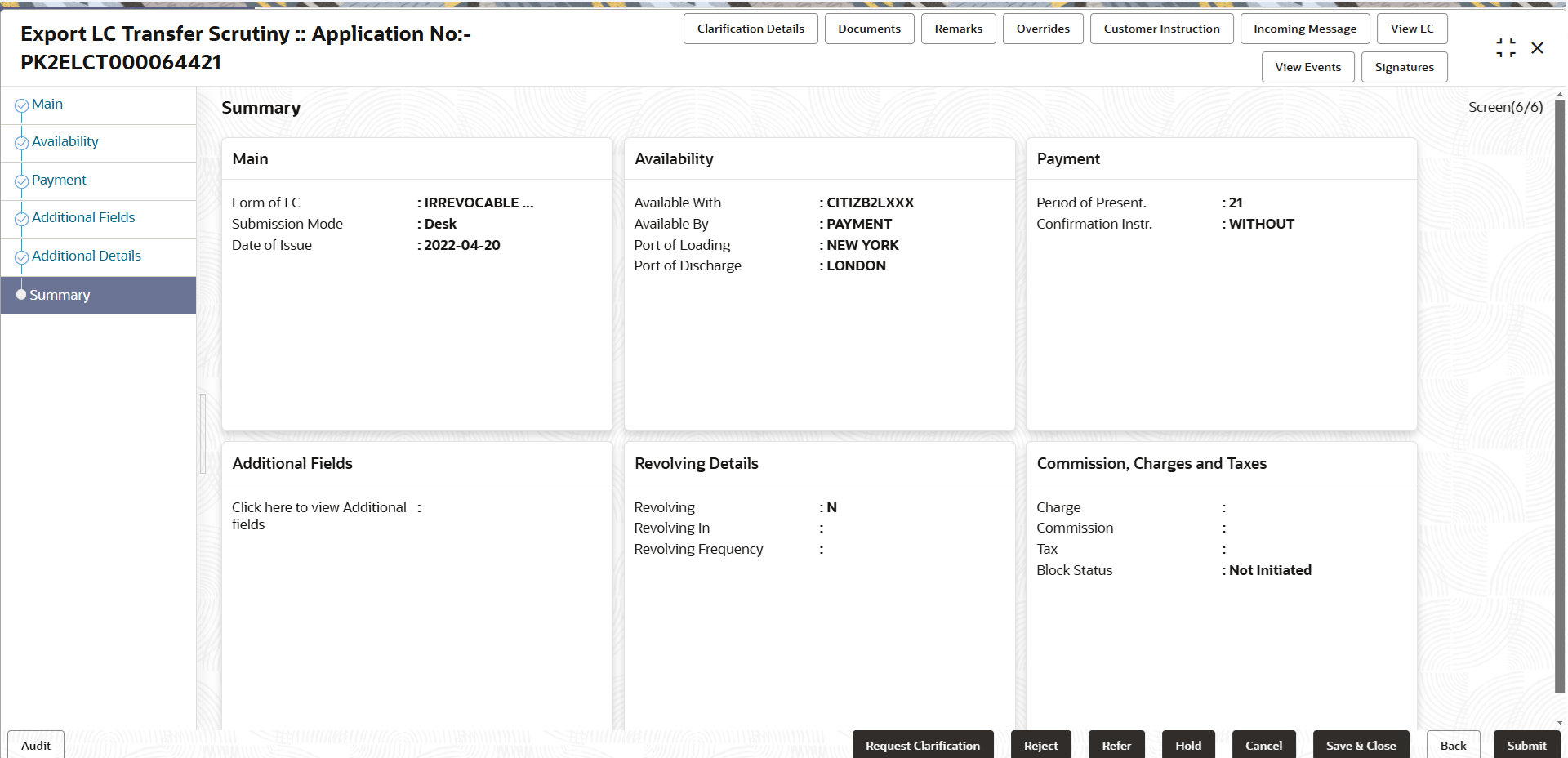Select the Date of Issue 2022-04-20
The image size is (1568, 758).
tap(462, 245)
